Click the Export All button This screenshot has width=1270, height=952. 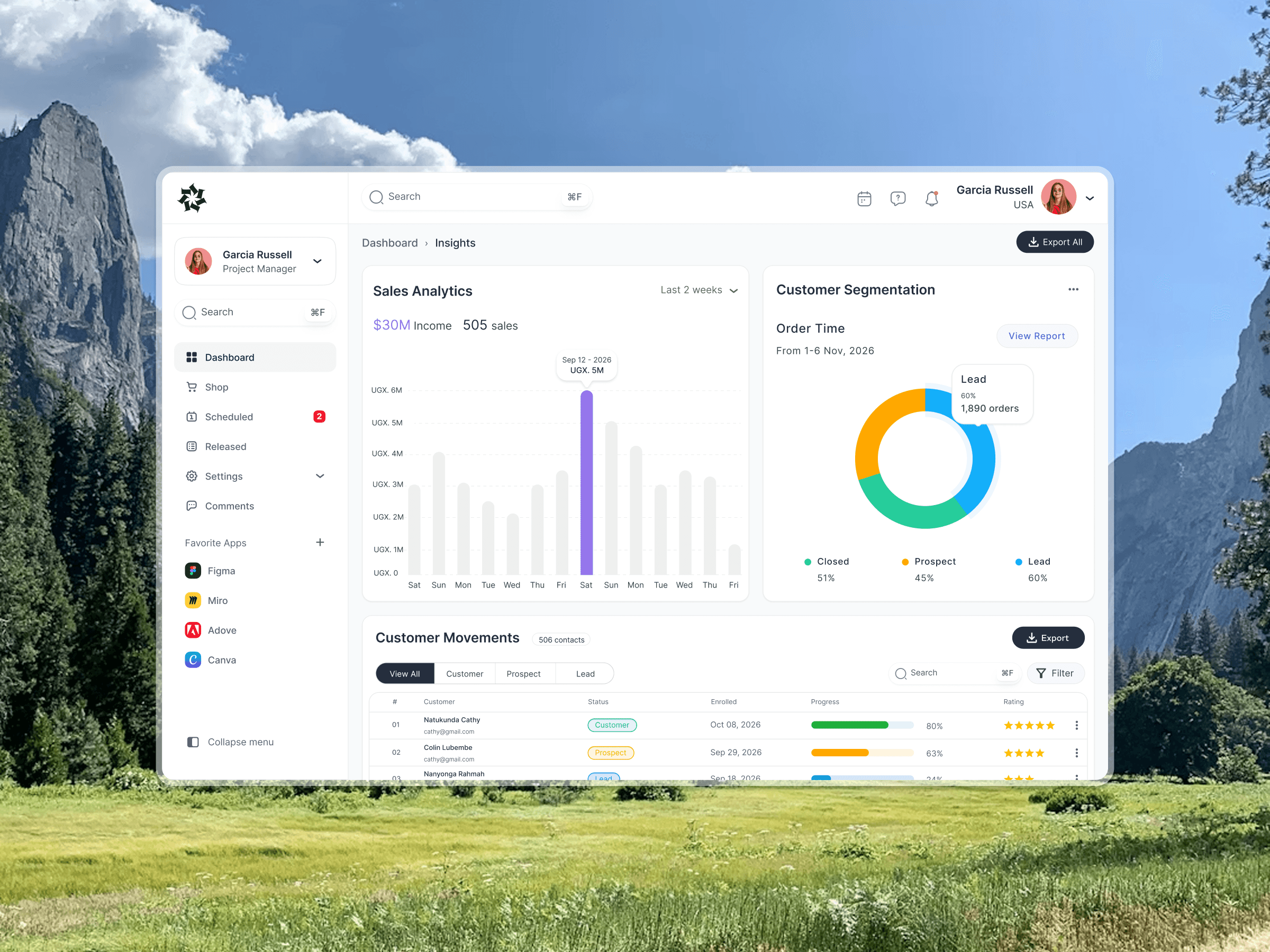click(1054, 242)
